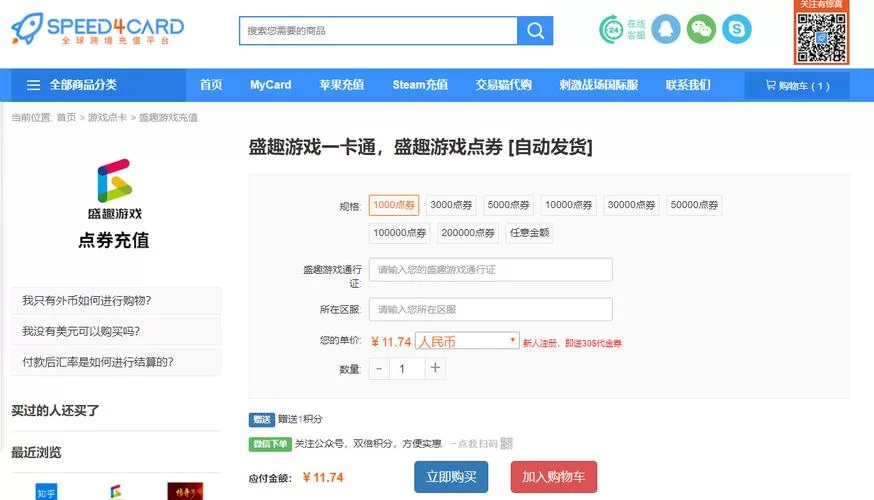The image size is (874, 500).
Task: Select the 5000点券 specification option
Action: pyautogui.click(x=508, y=205)
